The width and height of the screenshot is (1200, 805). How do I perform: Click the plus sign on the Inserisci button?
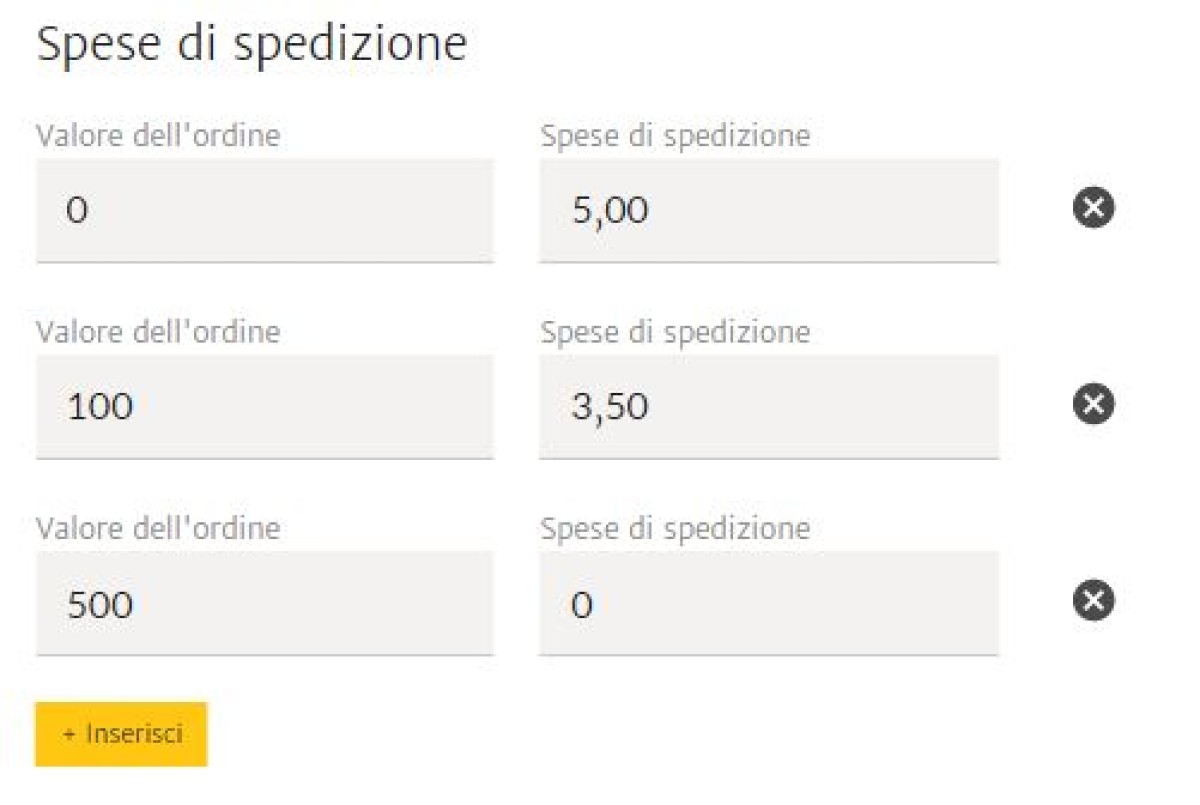click(69, 735)
